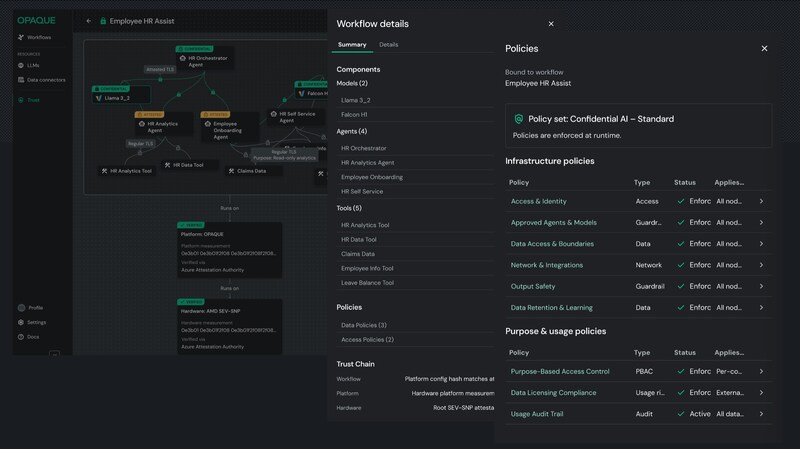
Task: Open Workflows menu item text
Action: pyautogui.click(x=39, y=37)
